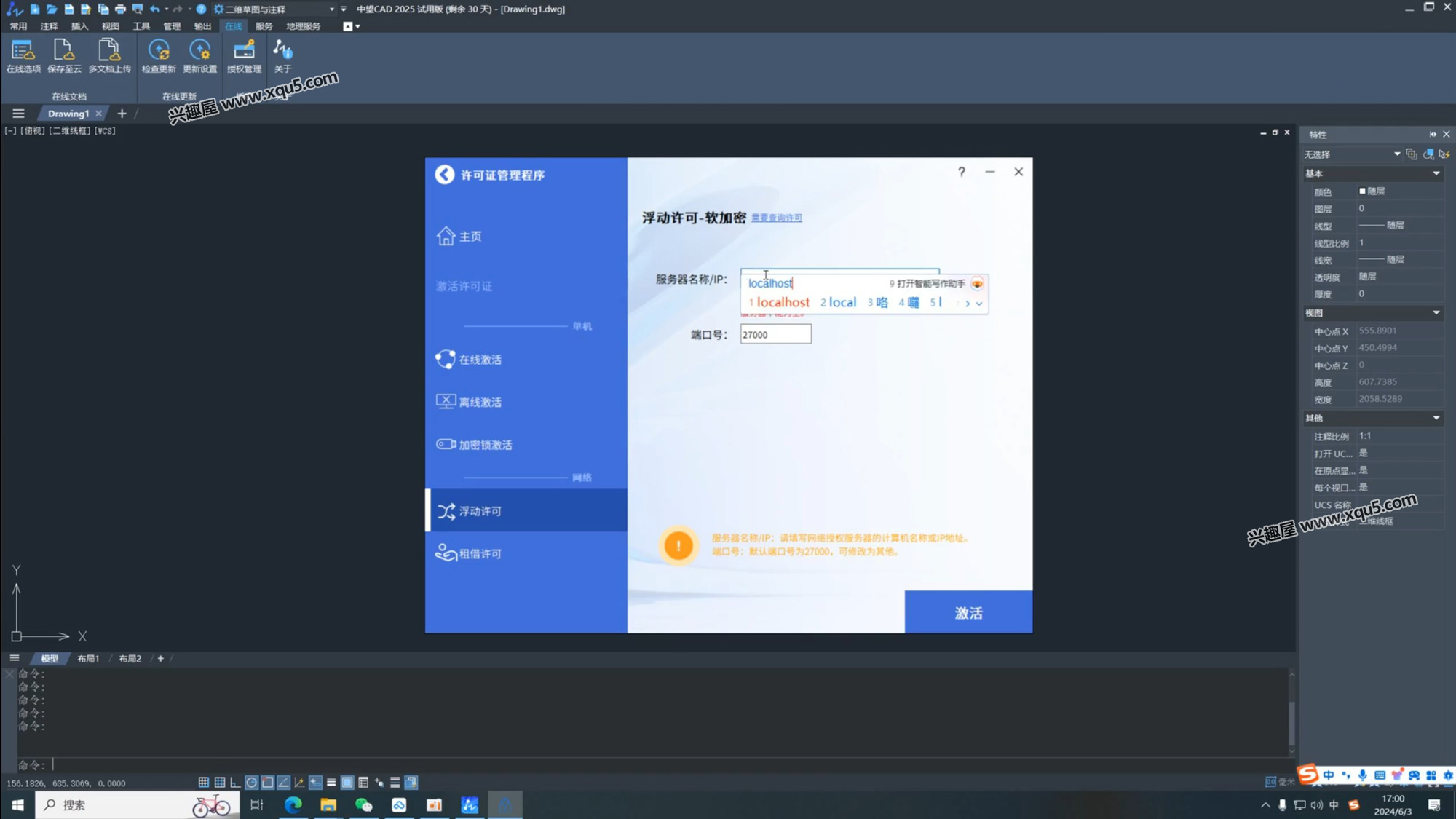Open File Explorer from the taskbar
1456x819 pixels.
328,804
